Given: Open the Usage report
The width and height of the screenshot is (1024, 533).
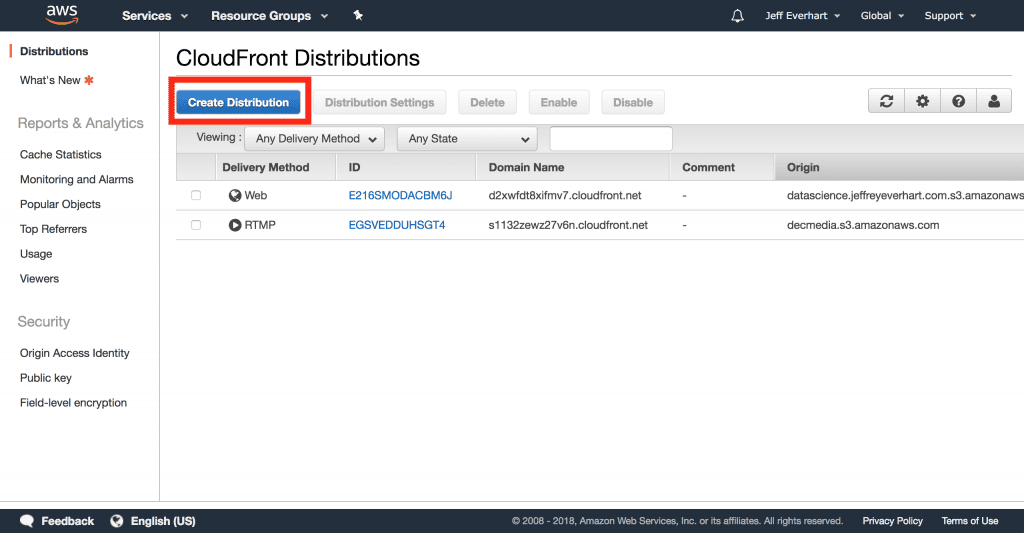Looking at the screenshot, I should pyautogui.click(x=36, y=253).
